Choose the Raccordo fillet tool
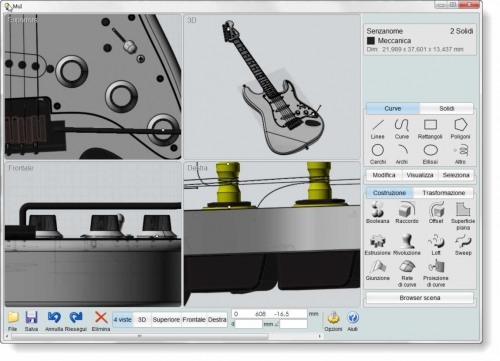 tap(407, 212)
